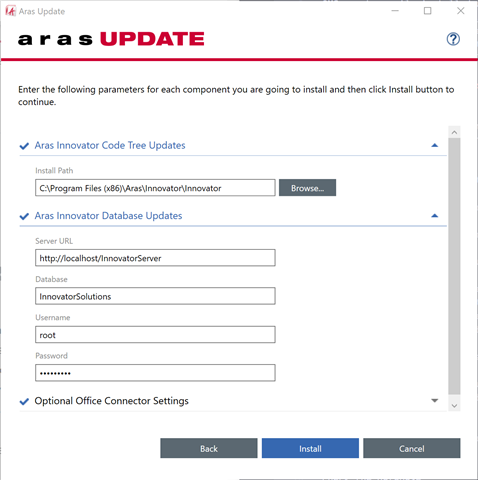Click the Password field
This screenshot has height=480, width=478.
tap(155, 373)
